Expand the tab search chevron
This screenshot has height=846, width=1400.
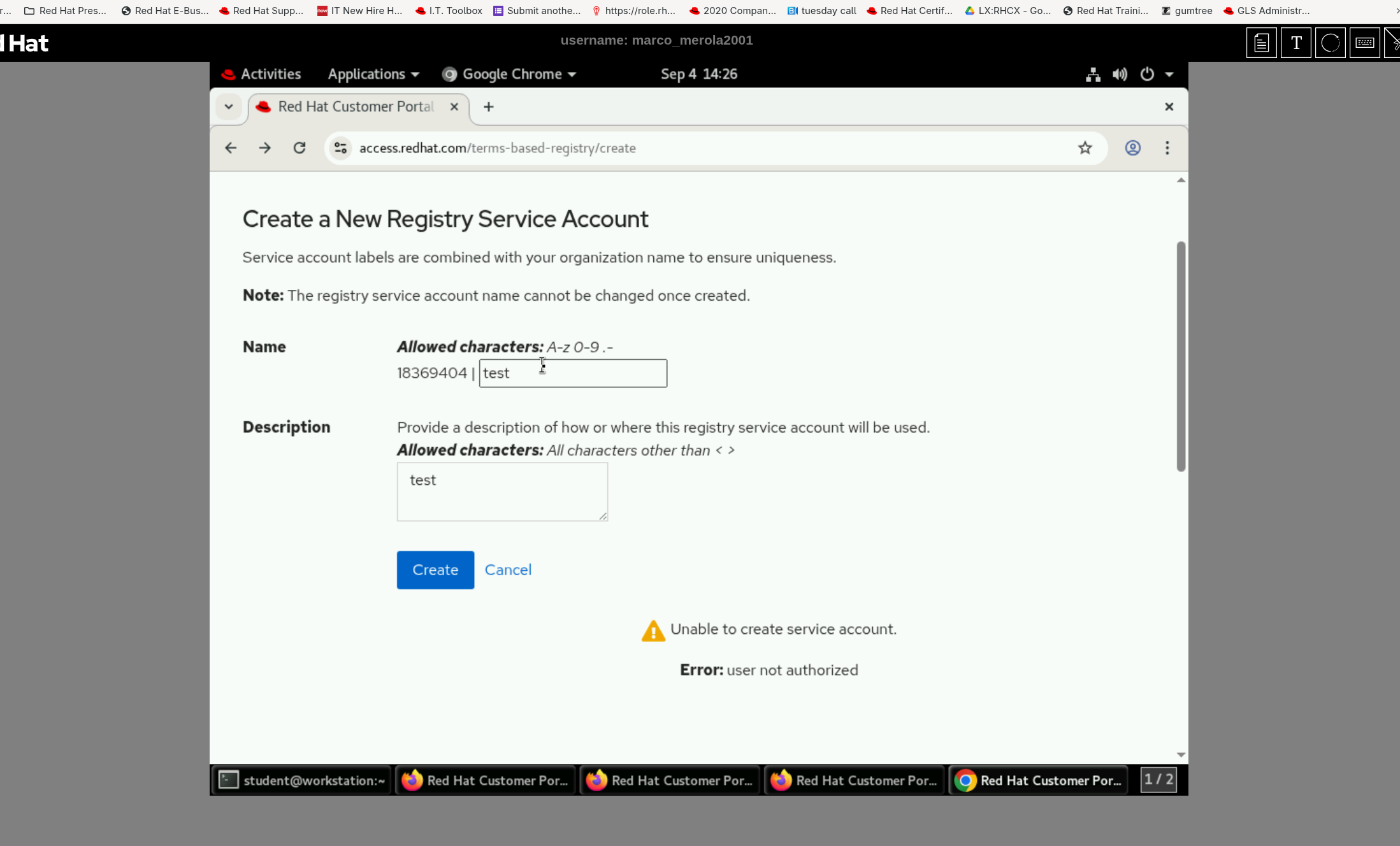point(228,106)
